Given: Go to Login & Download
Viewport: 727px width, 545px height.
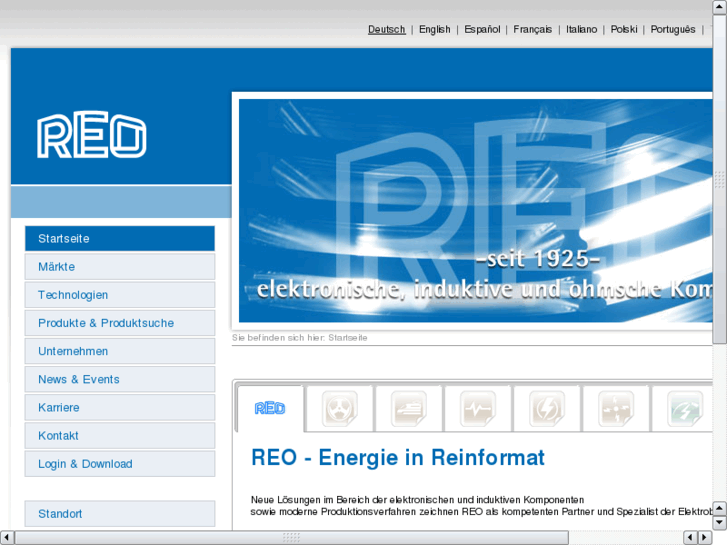Looking at the screenshot, I should click(x=120, y=464).
